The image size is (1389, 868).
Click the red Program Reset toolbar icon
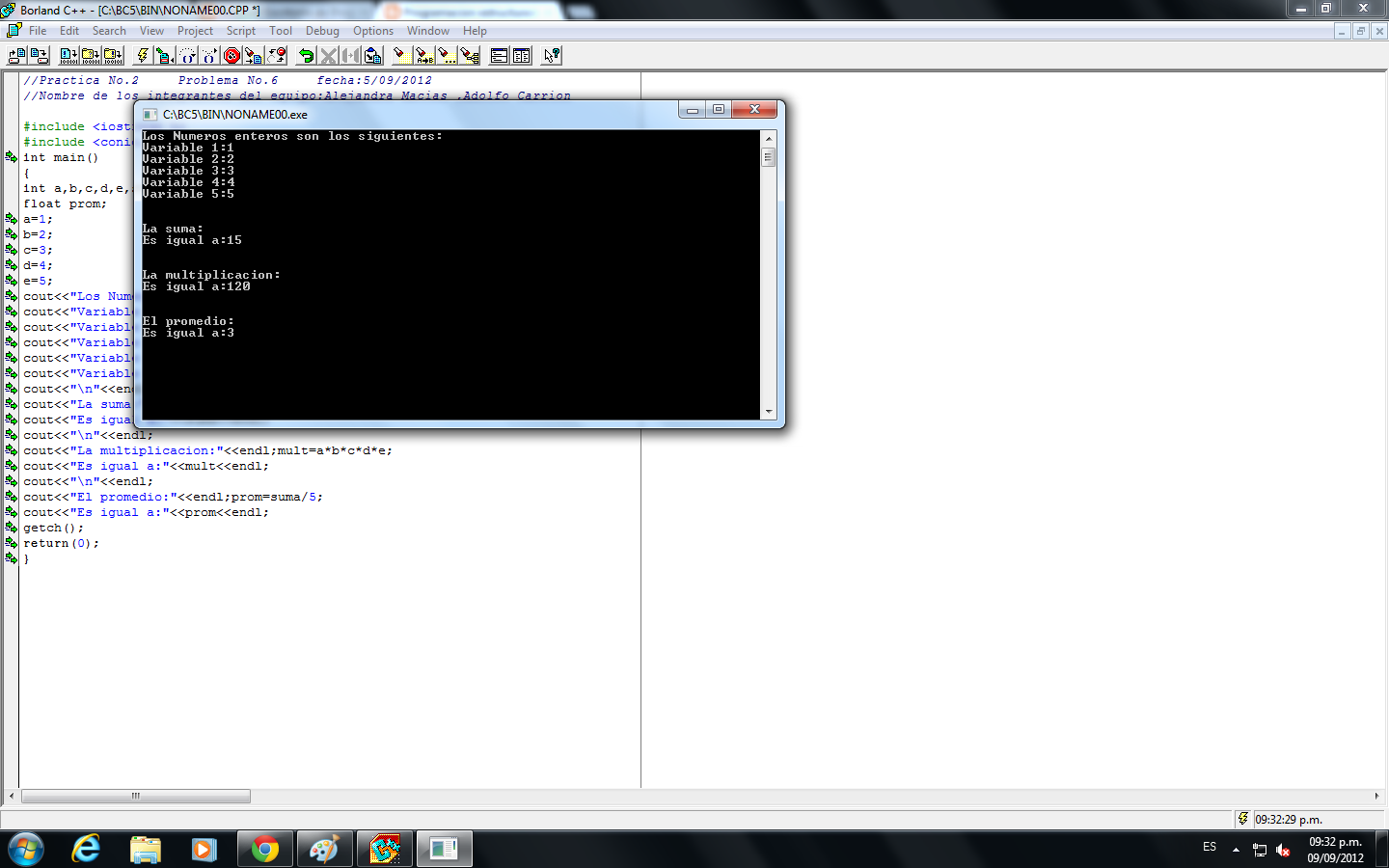[x=230, y=55]
